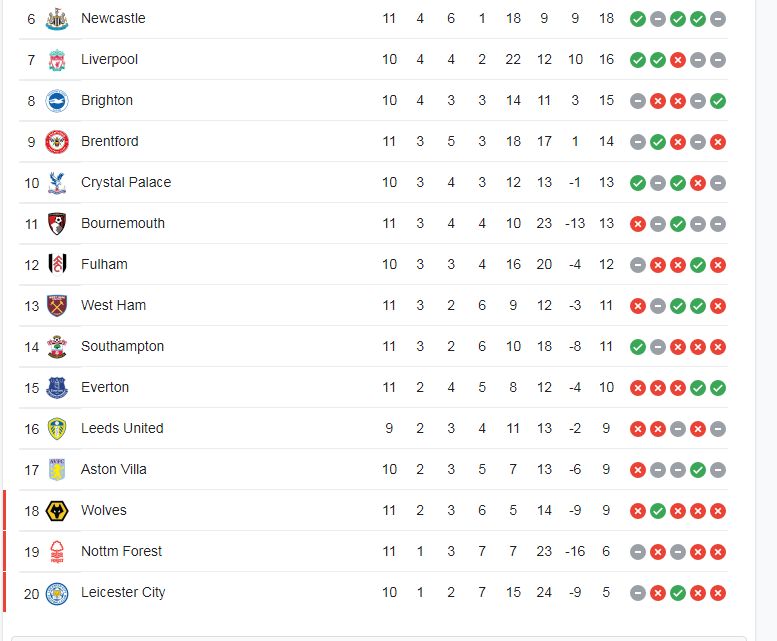777x641 pixels.
Task: Click the Newcastle club crest
Action: pos(57,18)
